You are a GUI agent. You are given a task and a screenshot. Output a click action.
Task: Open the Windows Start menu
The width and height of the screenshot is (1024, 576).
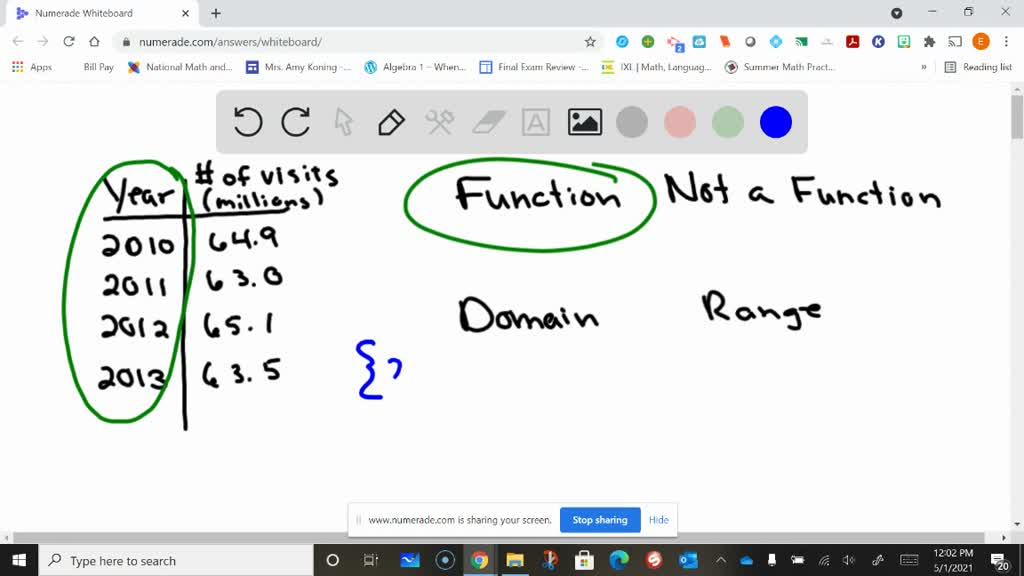pos(18,561)
